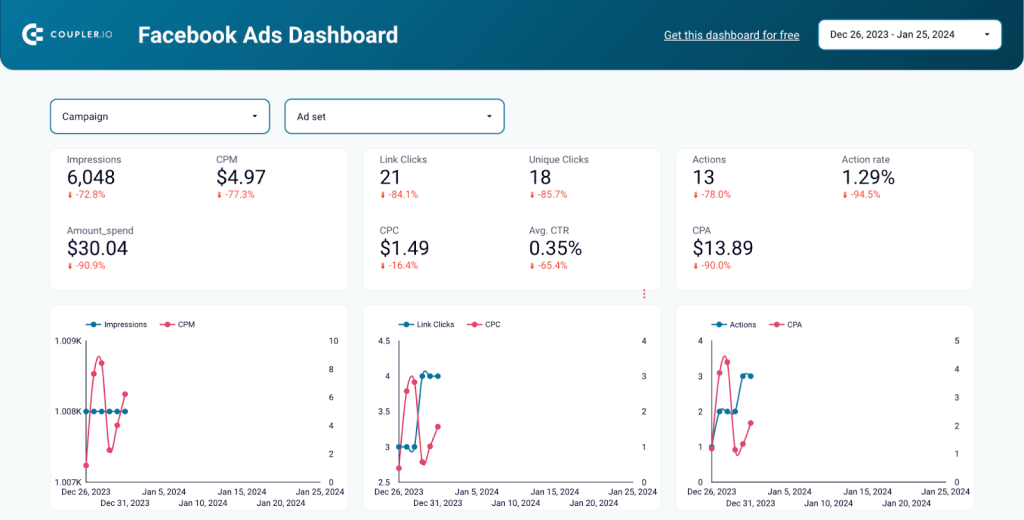Click the -90.9% Amount_spend change indicator
This screenshot has height=520, width=1024.
[x=86, y=266]
